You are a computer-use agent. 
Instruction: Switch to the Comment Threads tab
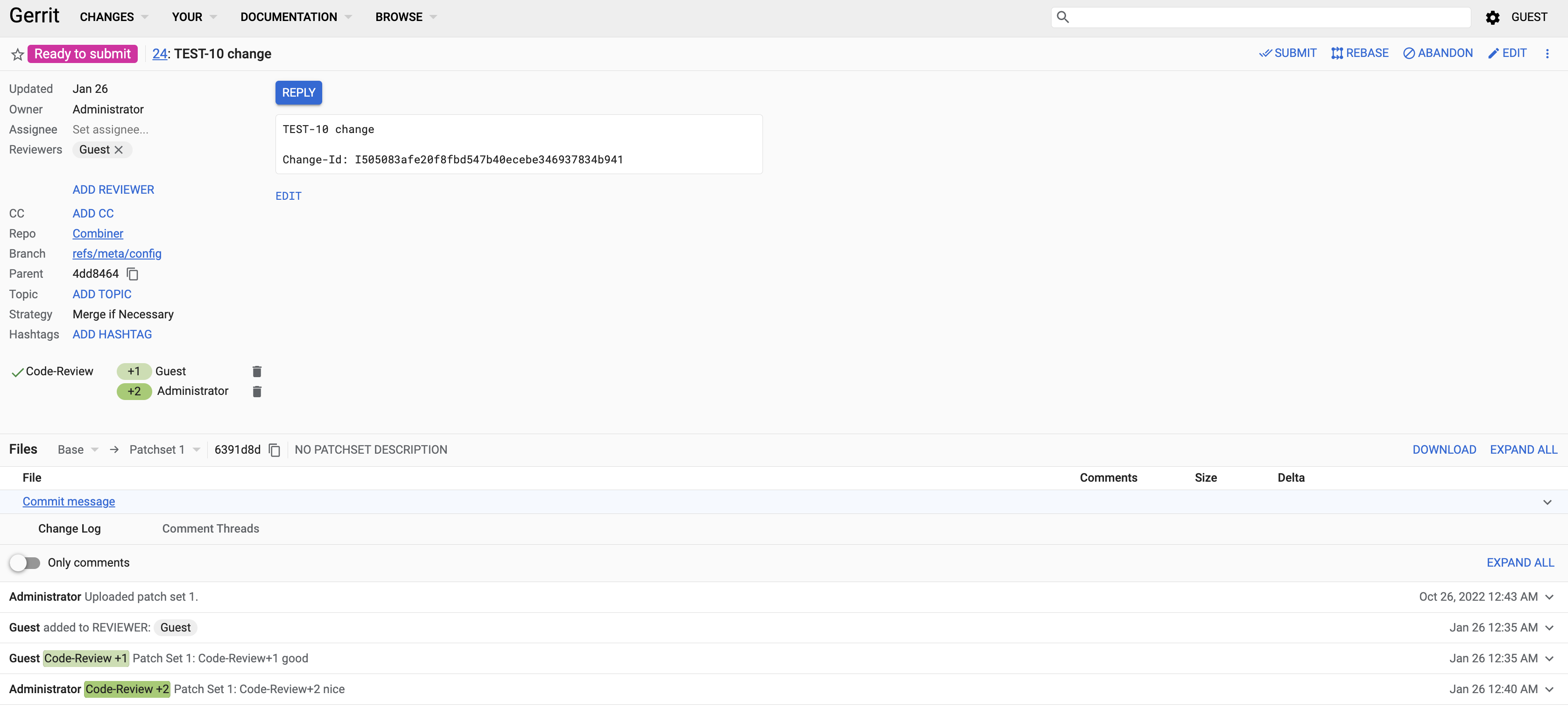click(211, 528)
